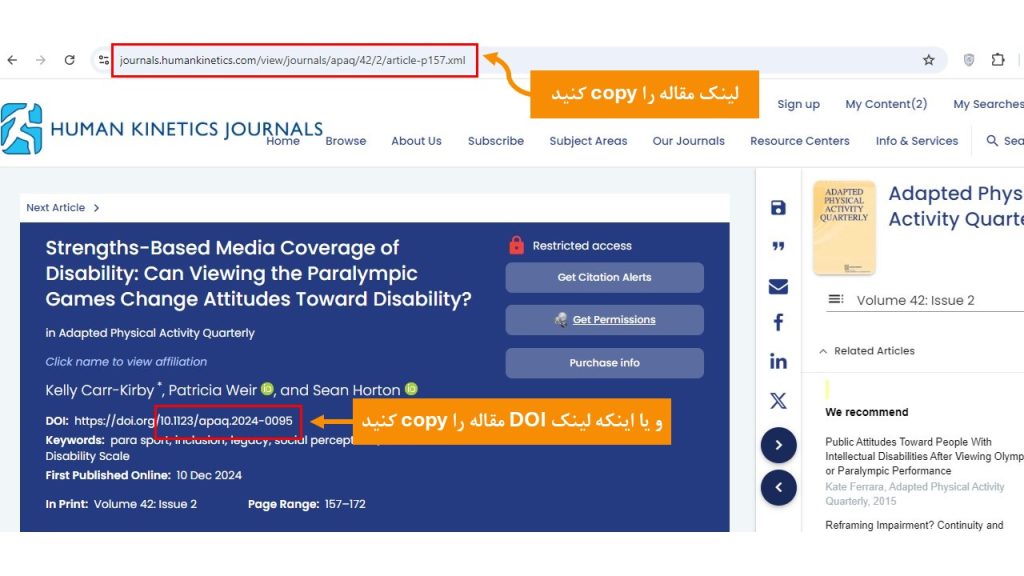Image resolution: width=1024 pixels, height=576 pixels.
Task: Share article on X
Action: pyautogui.click(x=778, y=400)
